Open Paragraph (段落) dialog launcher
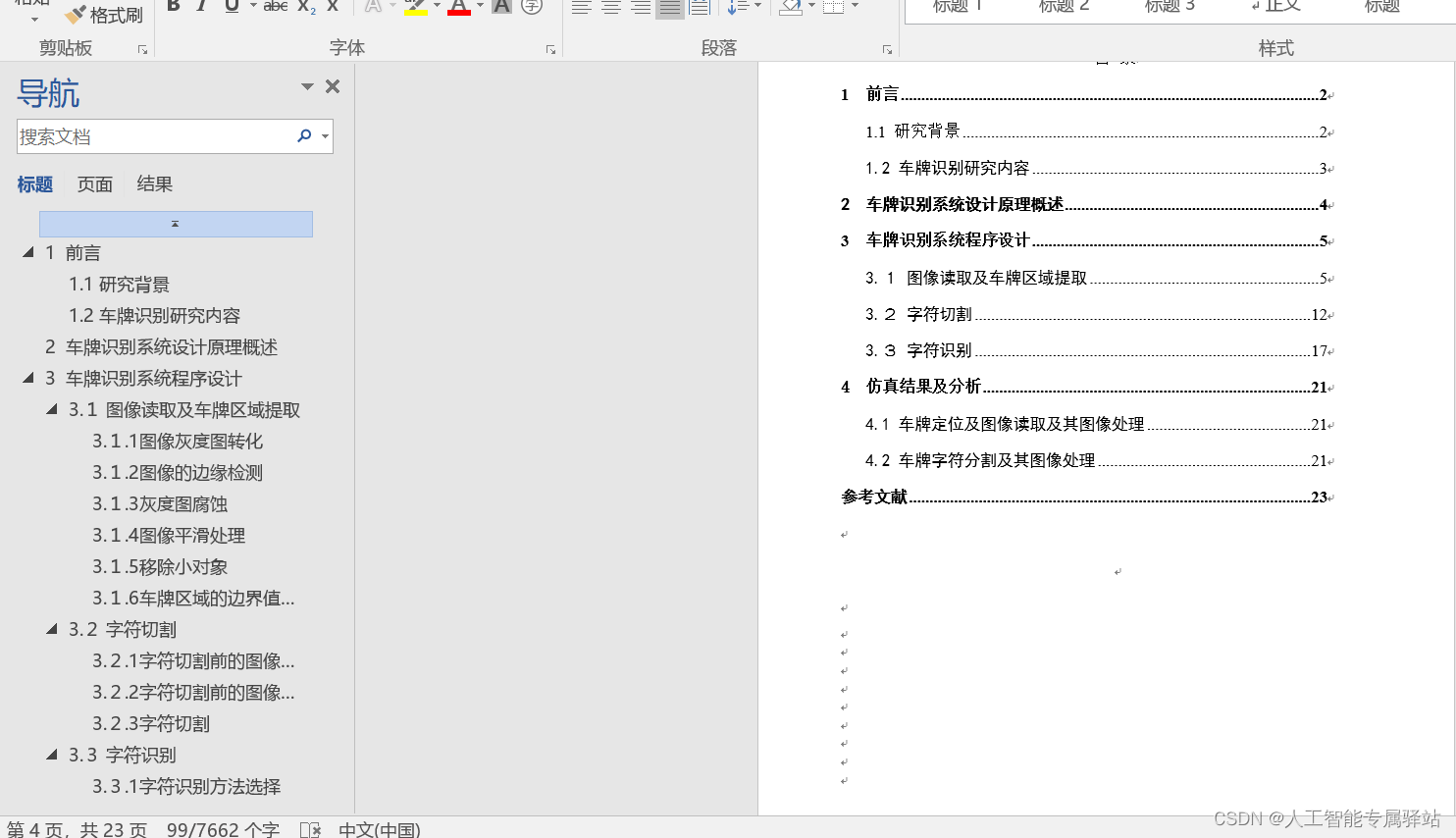The width and height of the screenshot is (1456, 838). pos(887,49)
